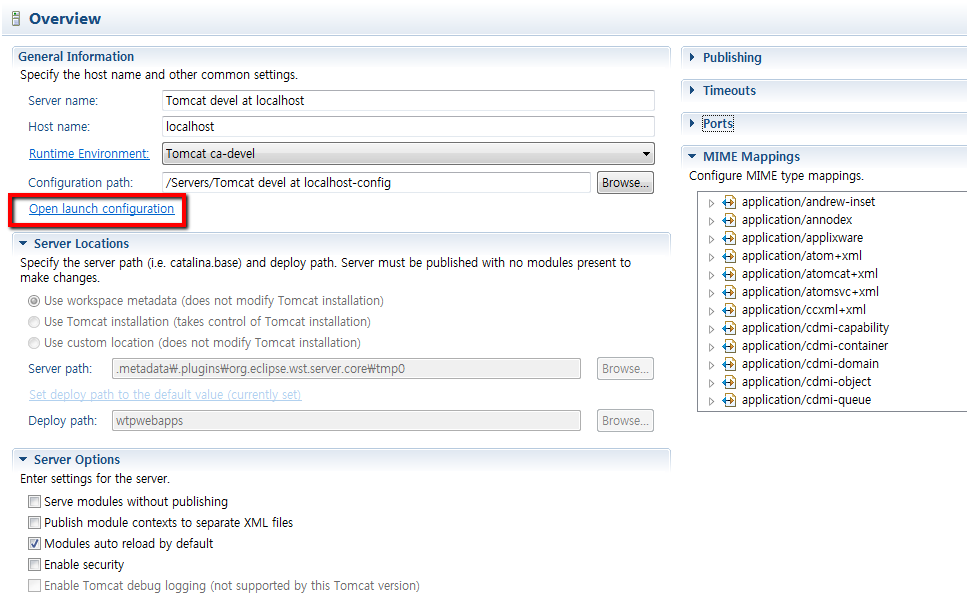
Task: Click the MIME icon beside application/cdmi-domain
Action: pyautogui.click(x=729, y=364)
